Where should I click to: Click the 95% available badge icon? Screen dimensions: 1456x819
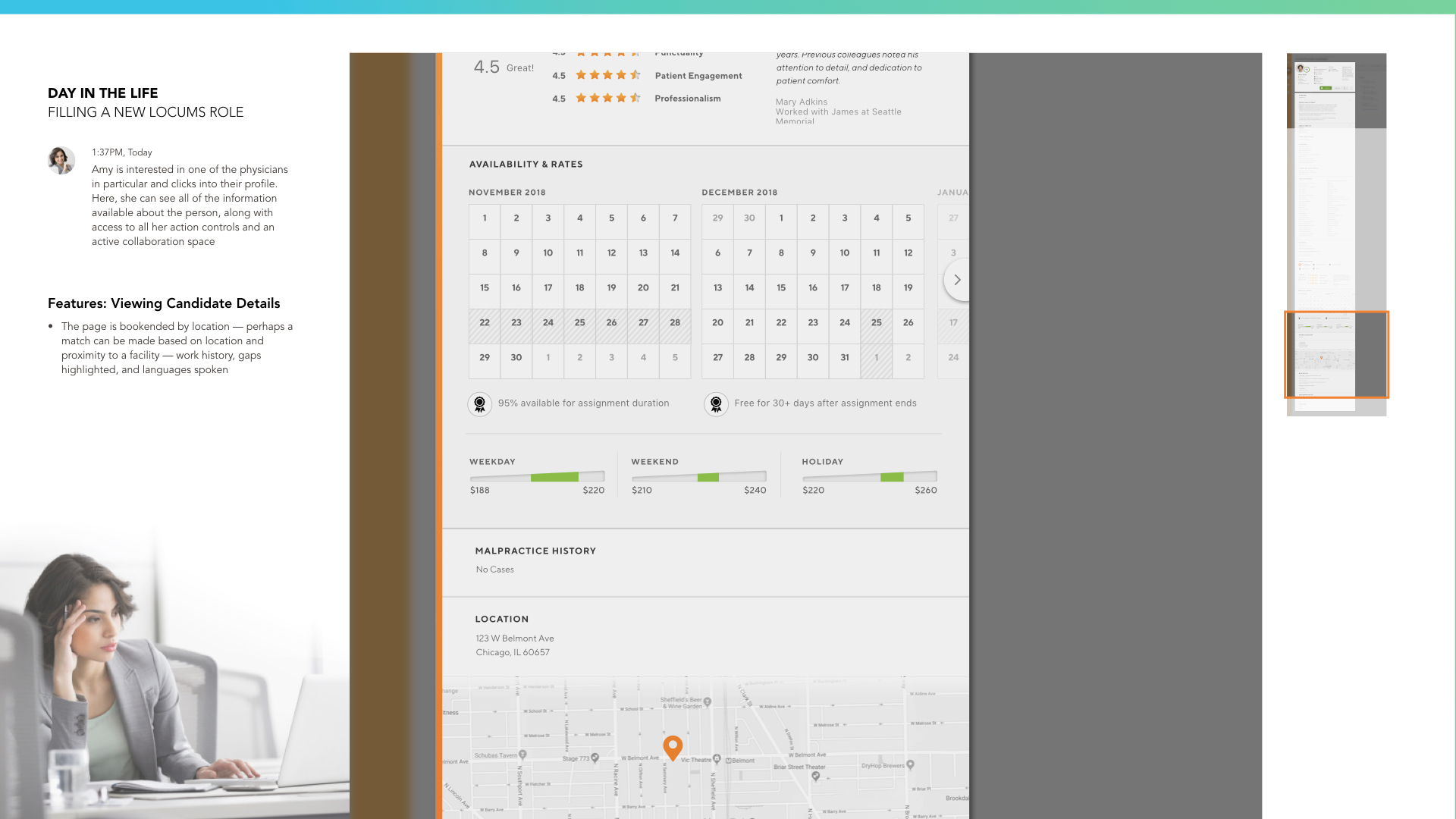pyautogui.click(x=479, y=404)
